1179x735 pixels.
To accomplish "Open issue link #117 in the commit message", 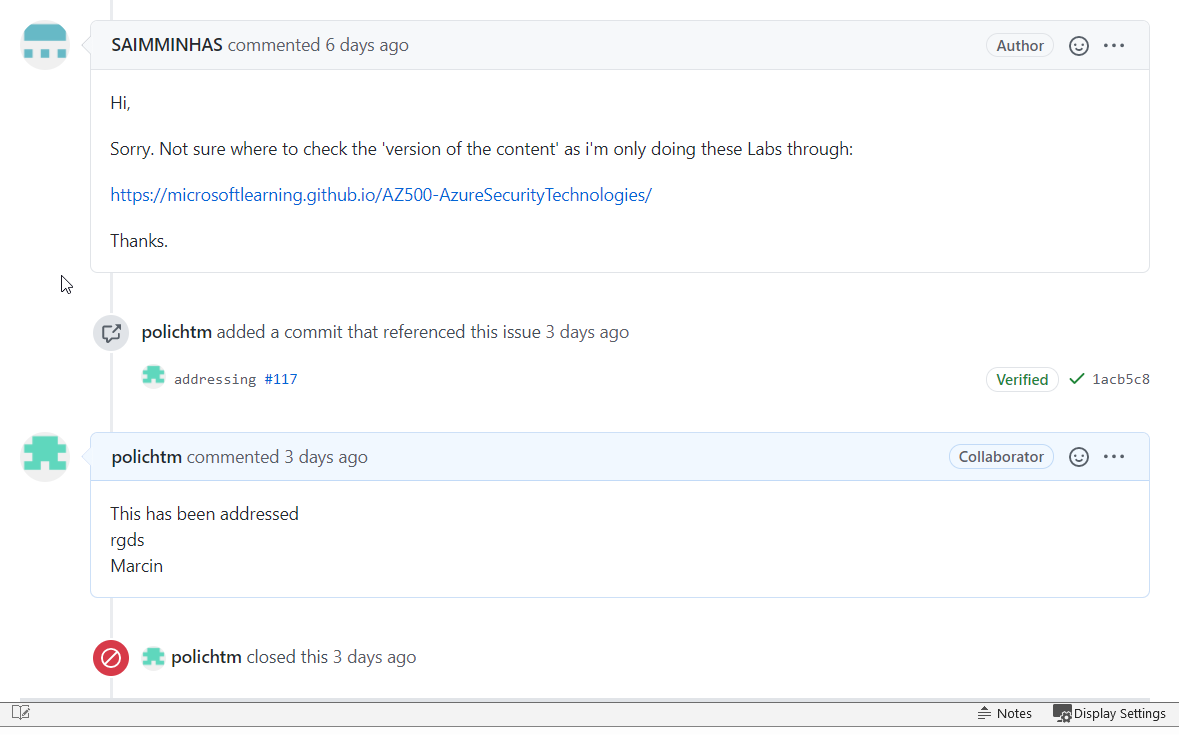I will click(281, 378).
